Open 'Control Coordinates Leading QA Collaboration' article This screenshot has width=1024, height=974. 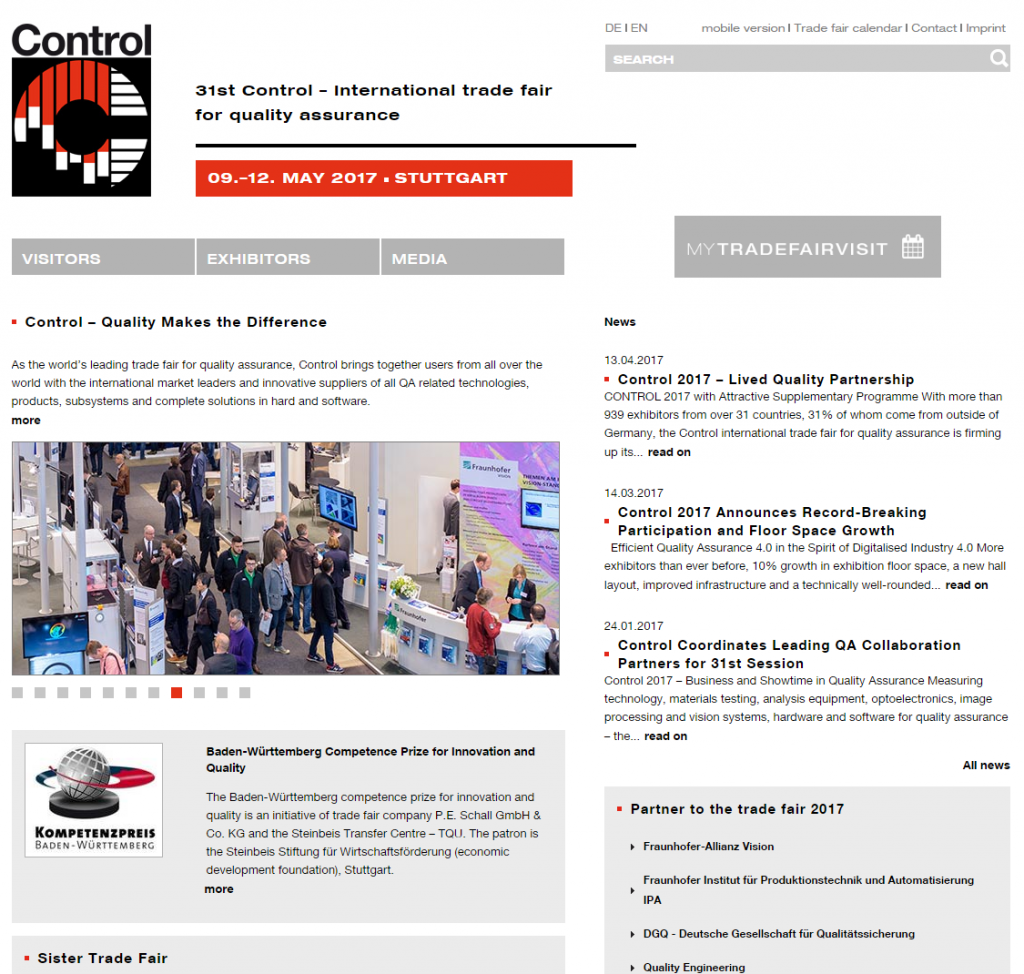click(x=789, y=654)
